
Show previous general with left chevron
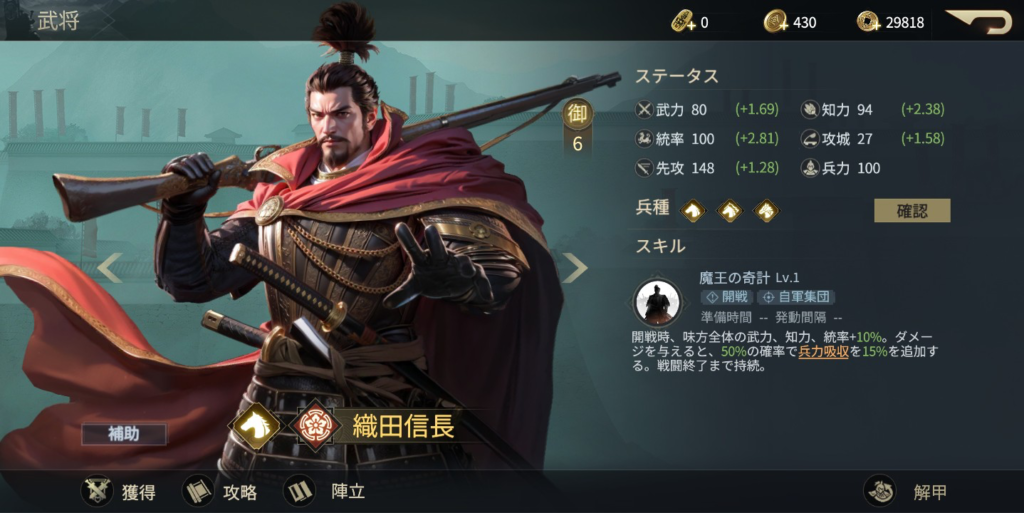110,268
